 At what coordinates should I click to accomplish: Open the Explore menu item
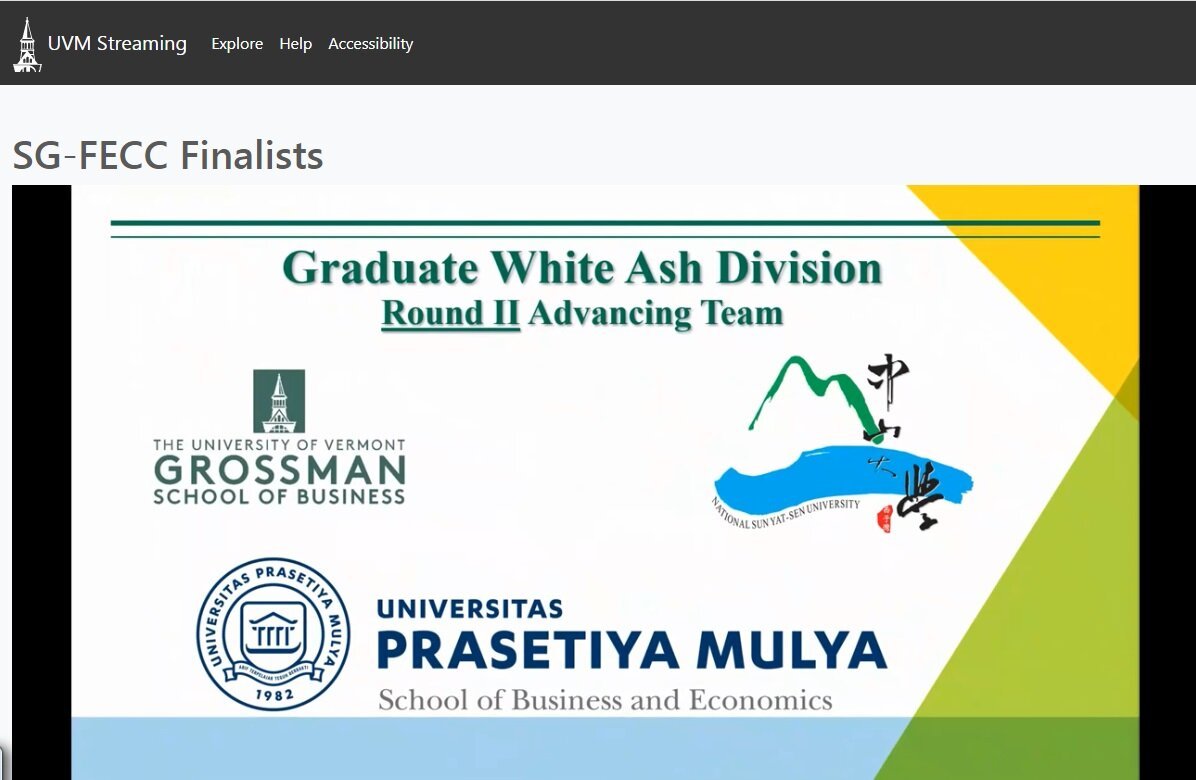237,43
